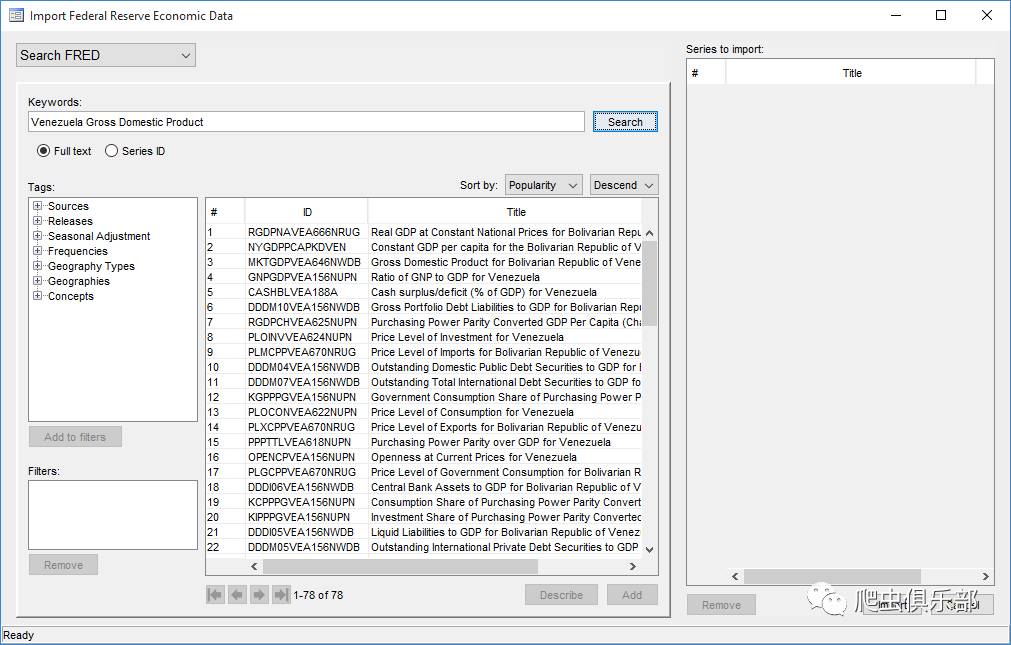Click Remove button under Series to import
This screenshot has height=645, width=1011.
pos(721,605)
